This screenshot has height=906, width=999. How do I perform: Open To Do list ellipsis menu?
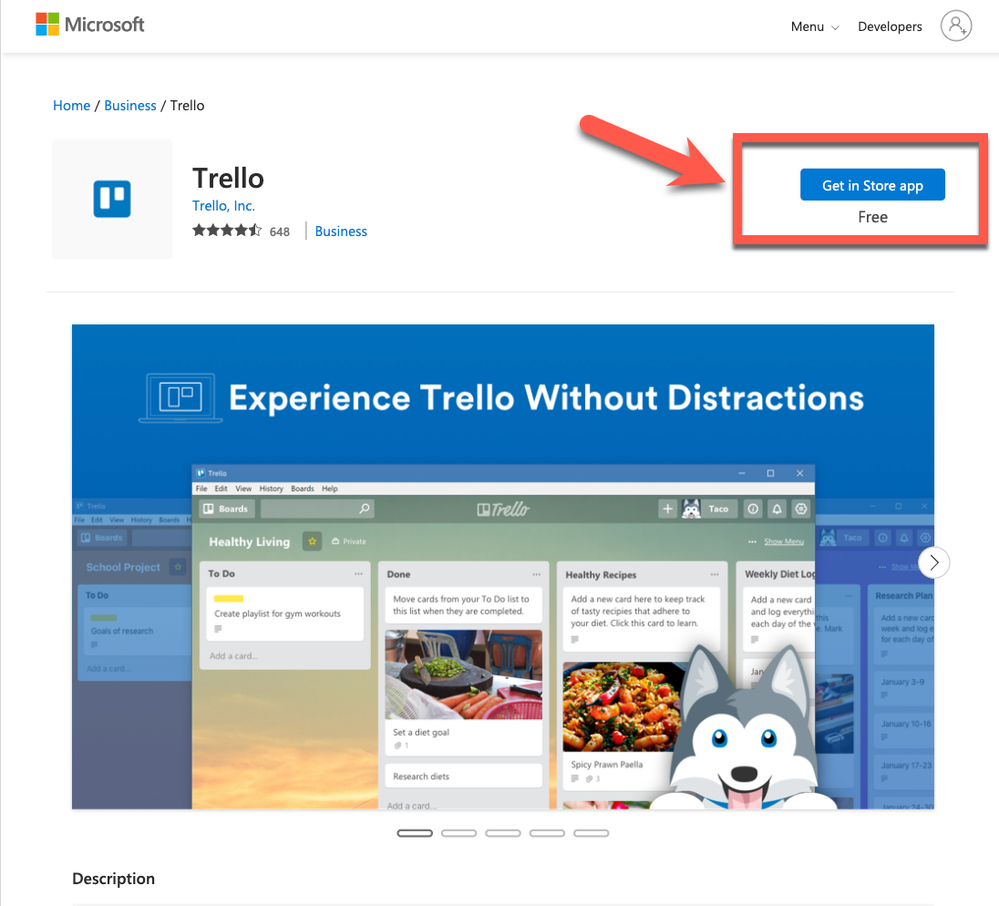pos(359,574)
